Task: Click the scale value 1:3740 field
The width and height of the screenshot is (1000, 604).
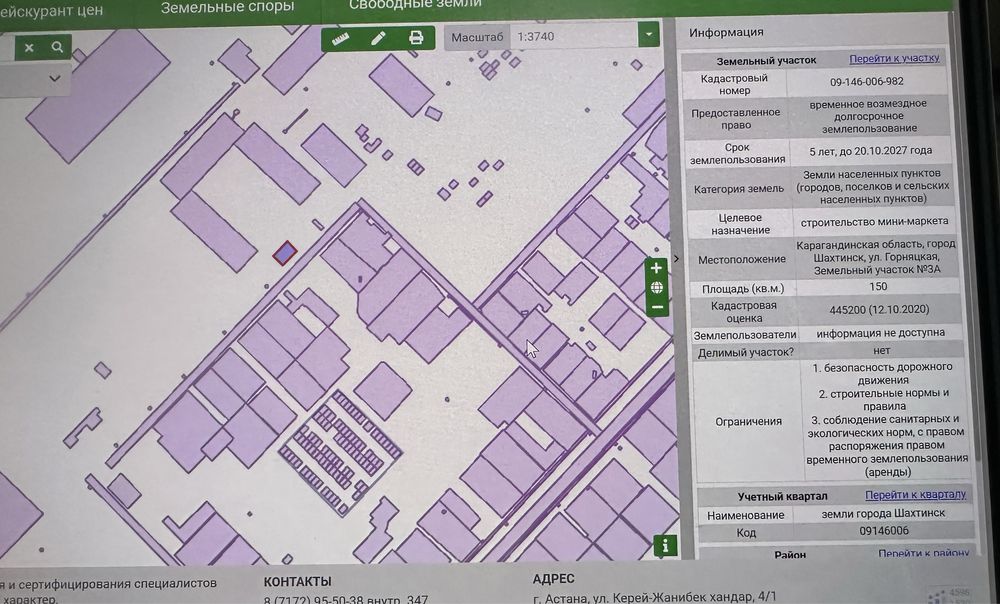Action: tap(574, 36)
